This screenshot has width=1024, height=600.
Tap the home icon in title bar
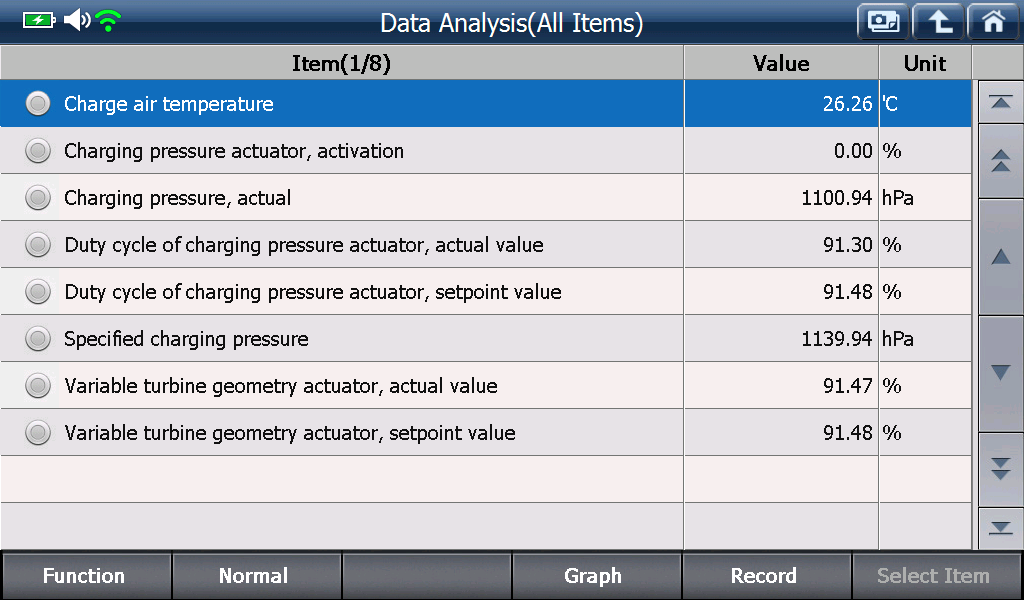pyautogui.click(x=994, y=22)
